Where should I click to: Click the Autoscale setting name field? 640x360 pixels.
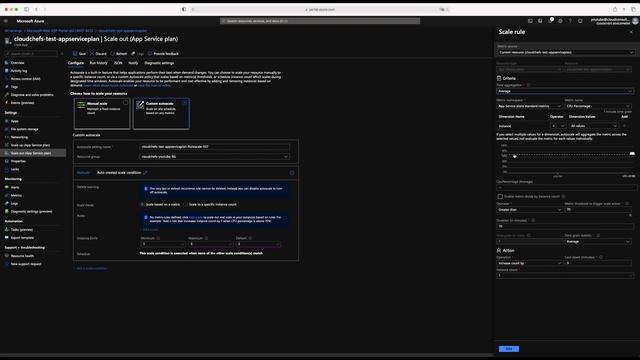coord(214,147)
